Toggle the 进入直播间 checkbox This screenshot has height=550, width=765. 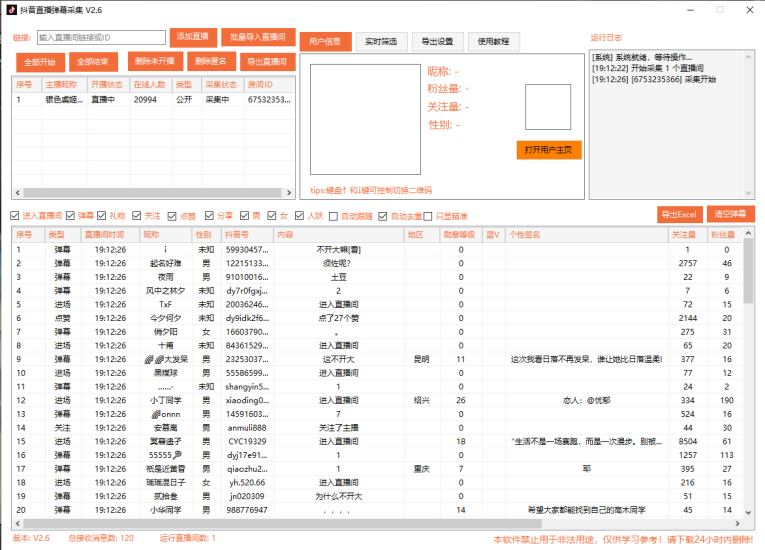pyautogui.click(x=15, y=216)
